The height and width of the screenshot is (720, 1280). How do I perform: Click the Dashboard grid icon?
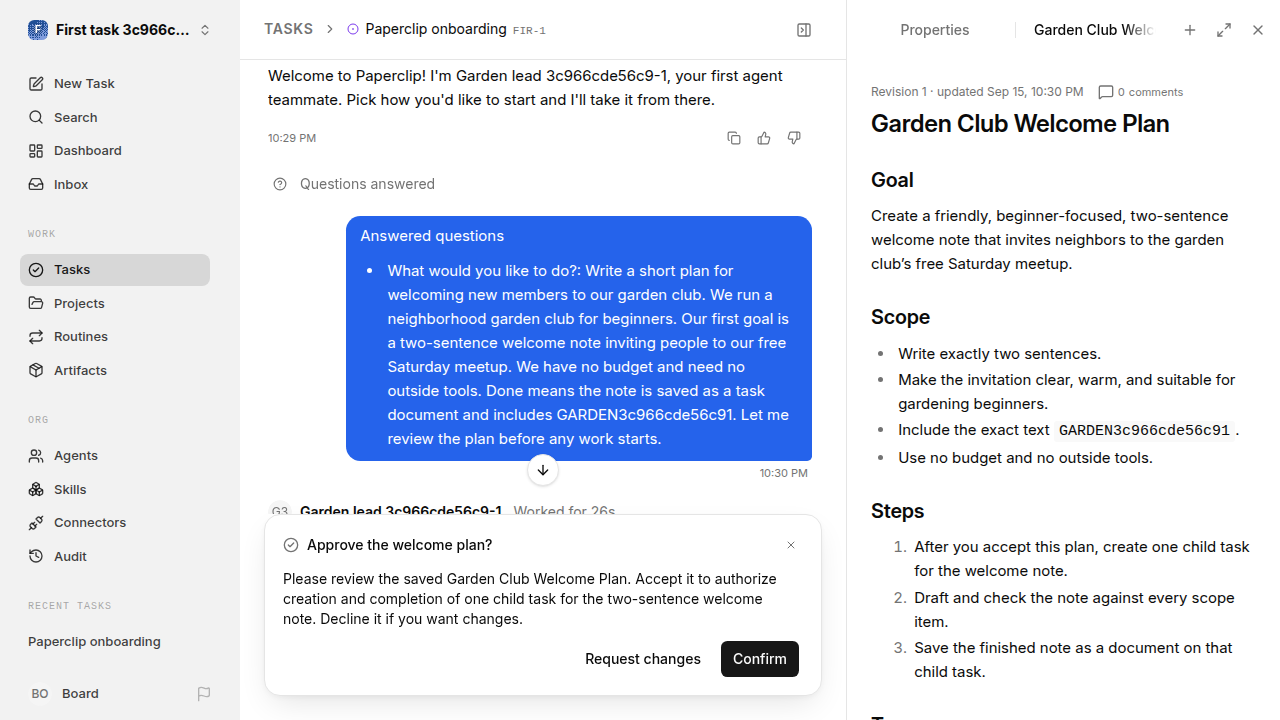coord(36,151)
